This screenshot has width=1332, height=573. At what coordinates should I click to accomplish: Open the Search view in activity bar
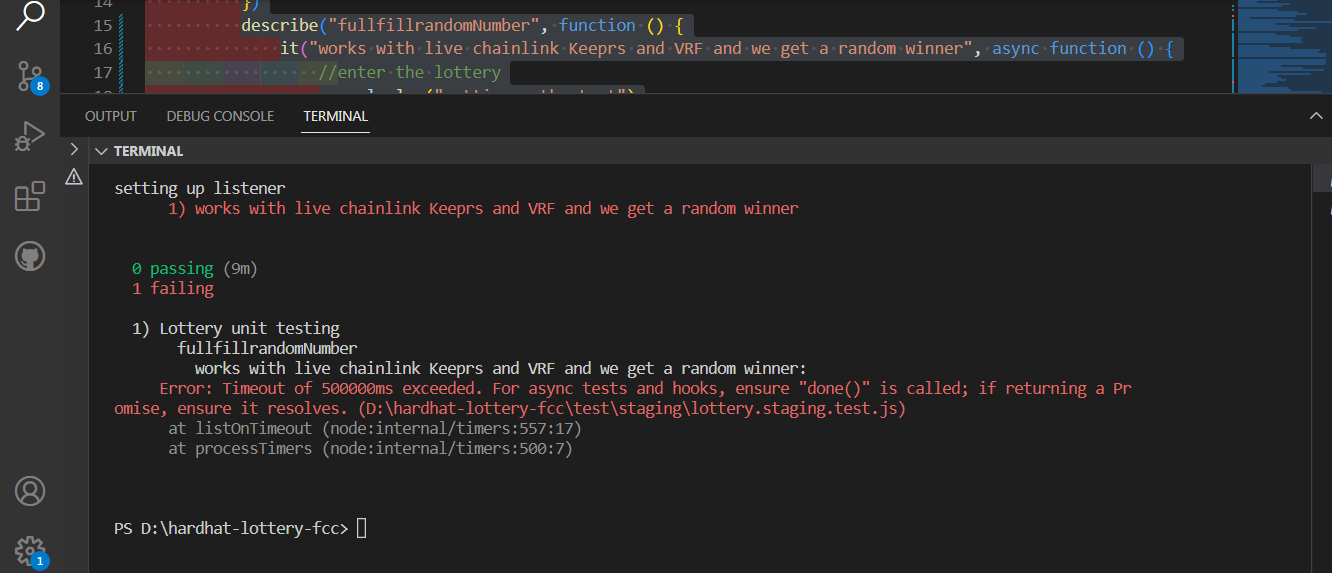click(30, 16)
